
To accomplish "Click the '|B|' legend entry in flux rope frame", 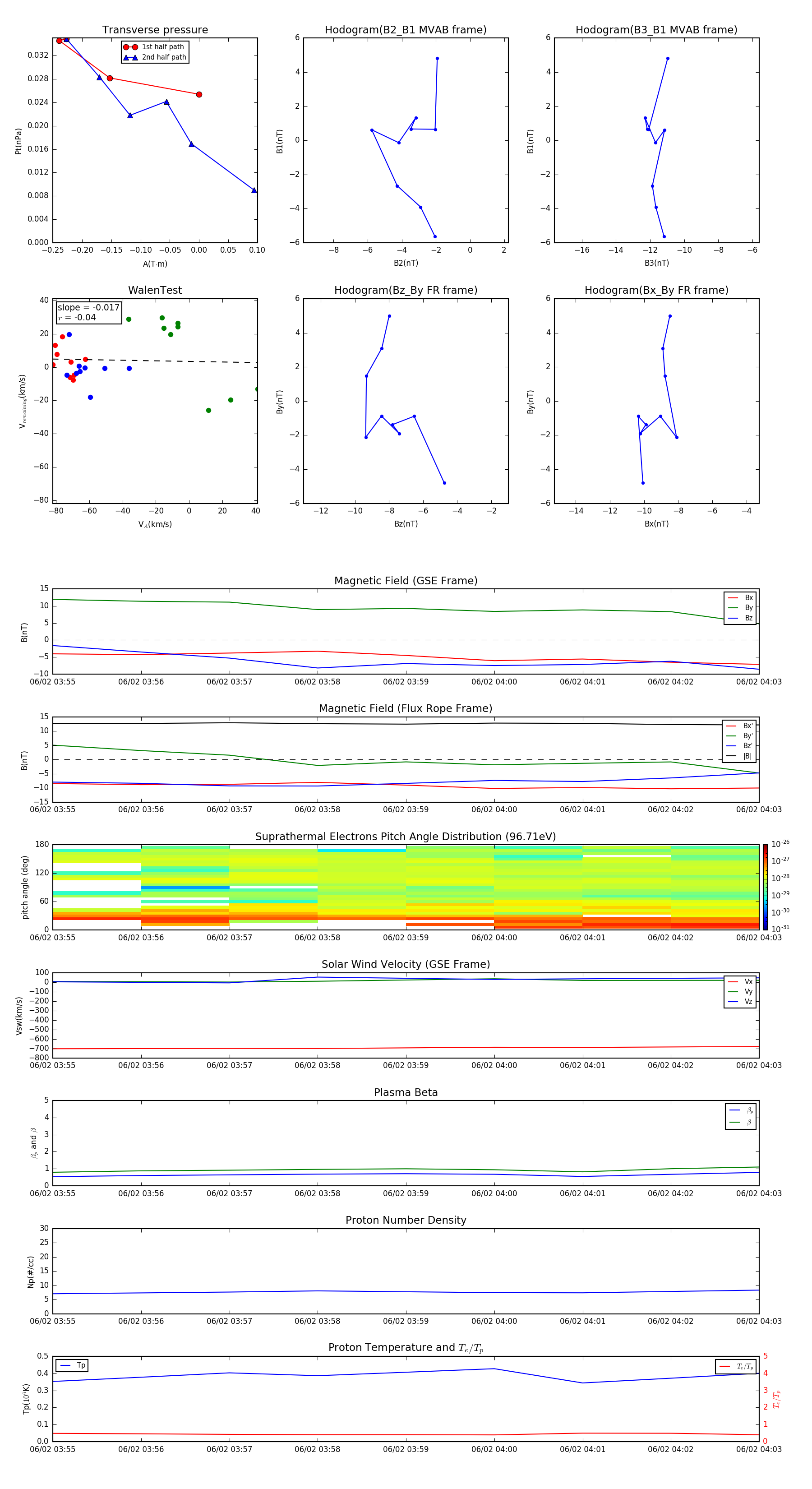I will pyautogui.click(x=740, y=756).
